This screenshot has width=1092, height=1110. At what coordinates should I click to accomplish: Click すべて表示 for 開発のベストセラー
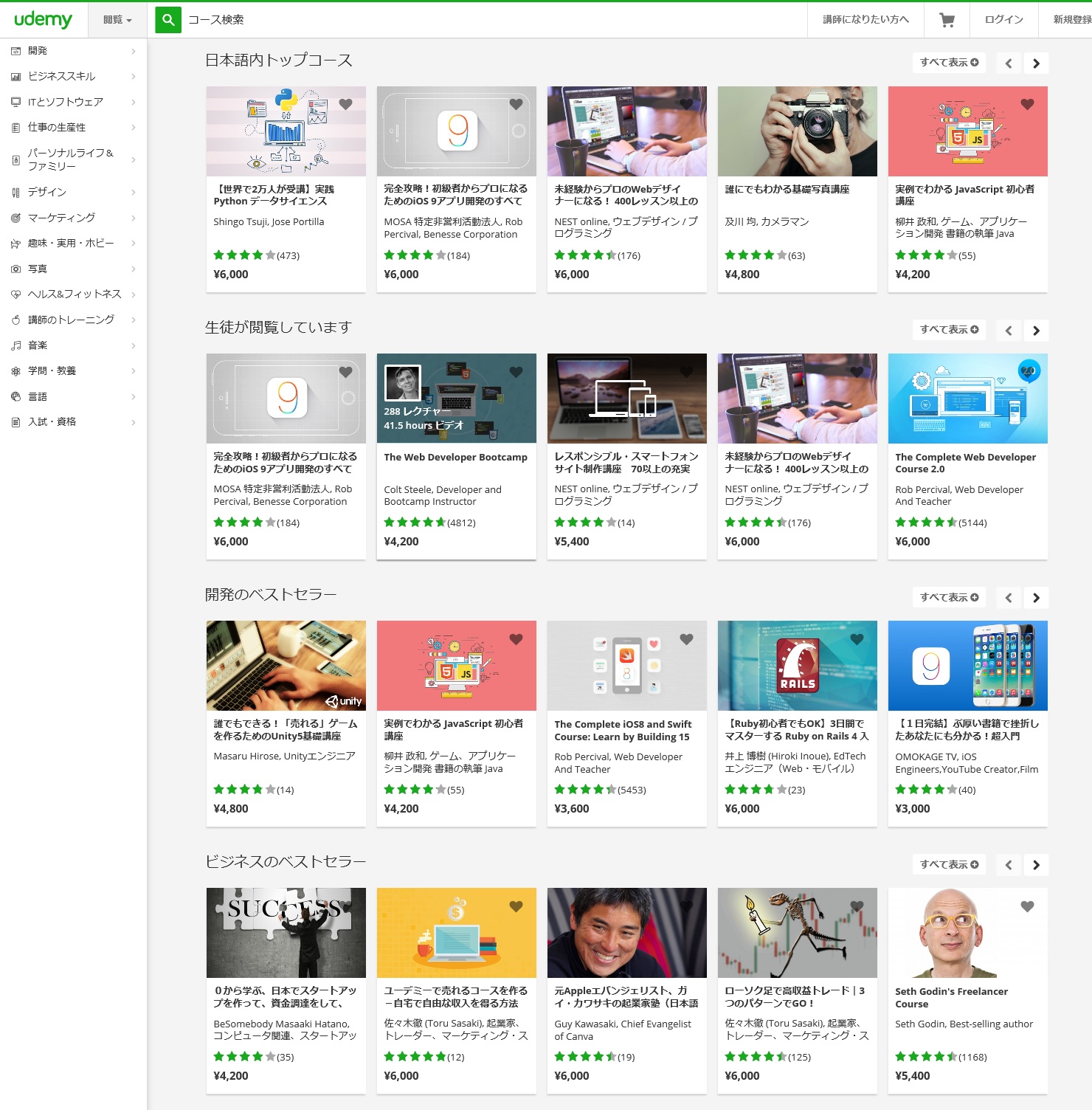[949, 597]
